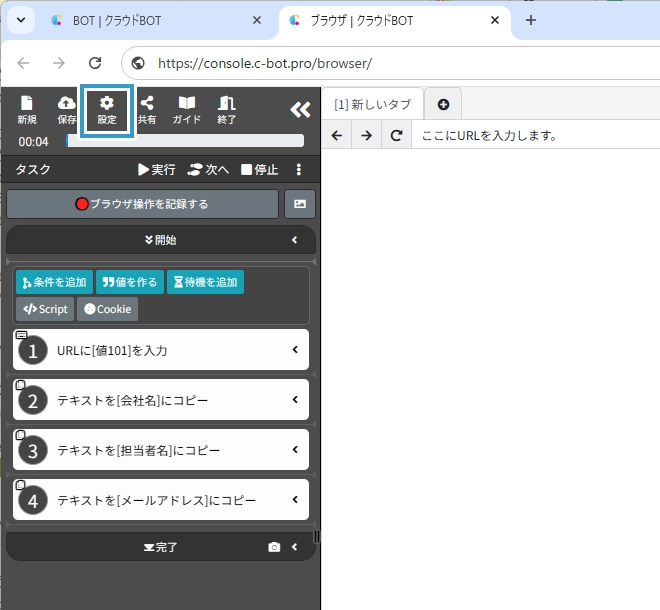Expand step 4 メールアドレス copy arrow
This screenshot has height=610, width=660.
pos(295,500)
